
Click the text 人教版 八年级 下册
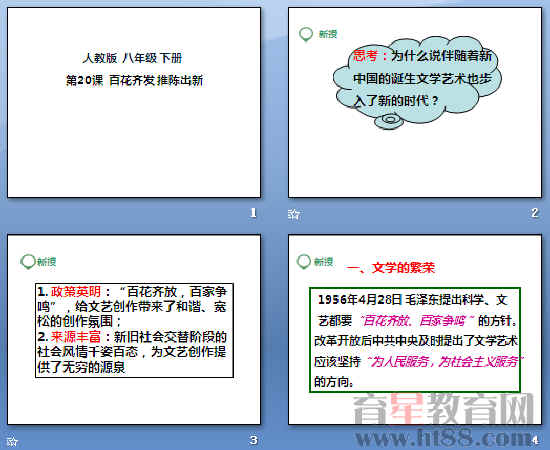coord(132,58)
